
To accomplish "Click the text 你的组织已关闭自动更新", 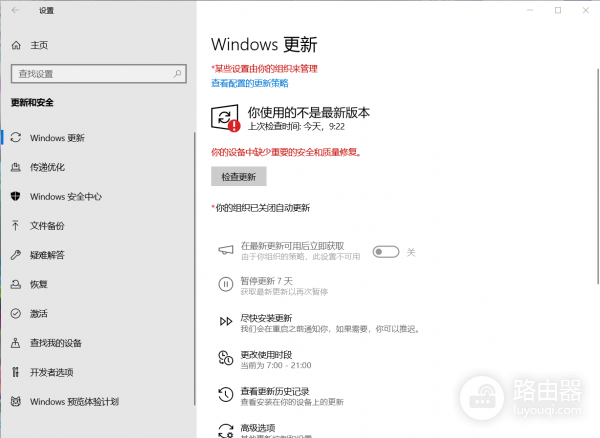I will click(x=261, y=208).
